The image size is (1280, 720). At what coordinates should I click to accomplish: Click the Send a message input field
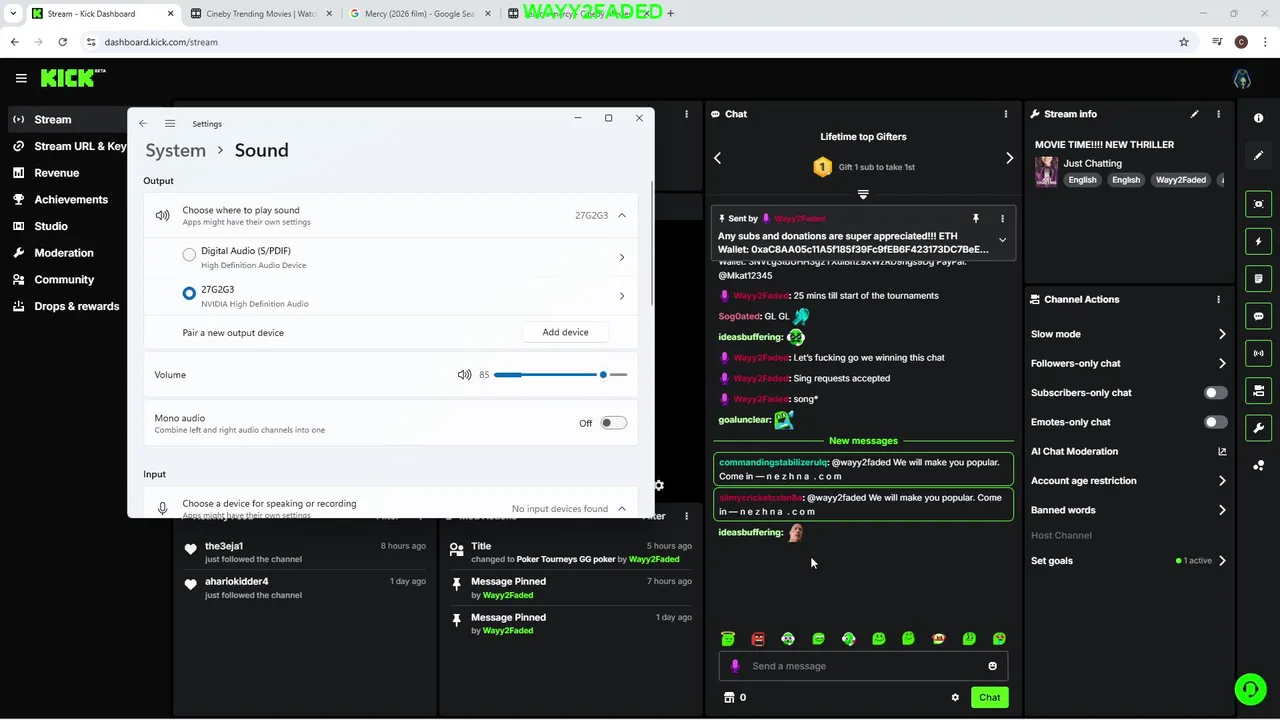tap(863, 666)
